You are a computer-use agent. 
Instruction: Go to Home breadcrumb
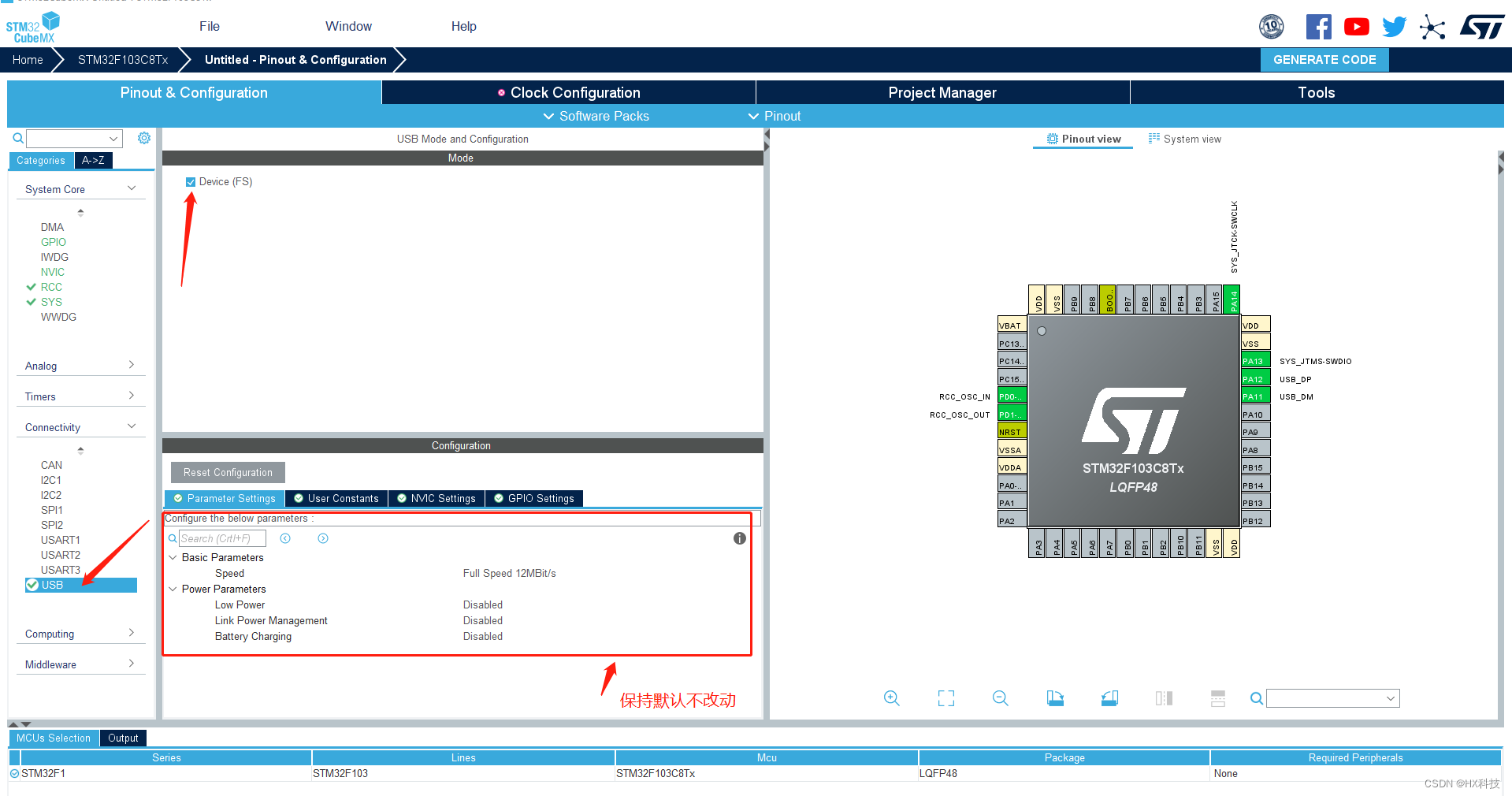pos(28,59)
